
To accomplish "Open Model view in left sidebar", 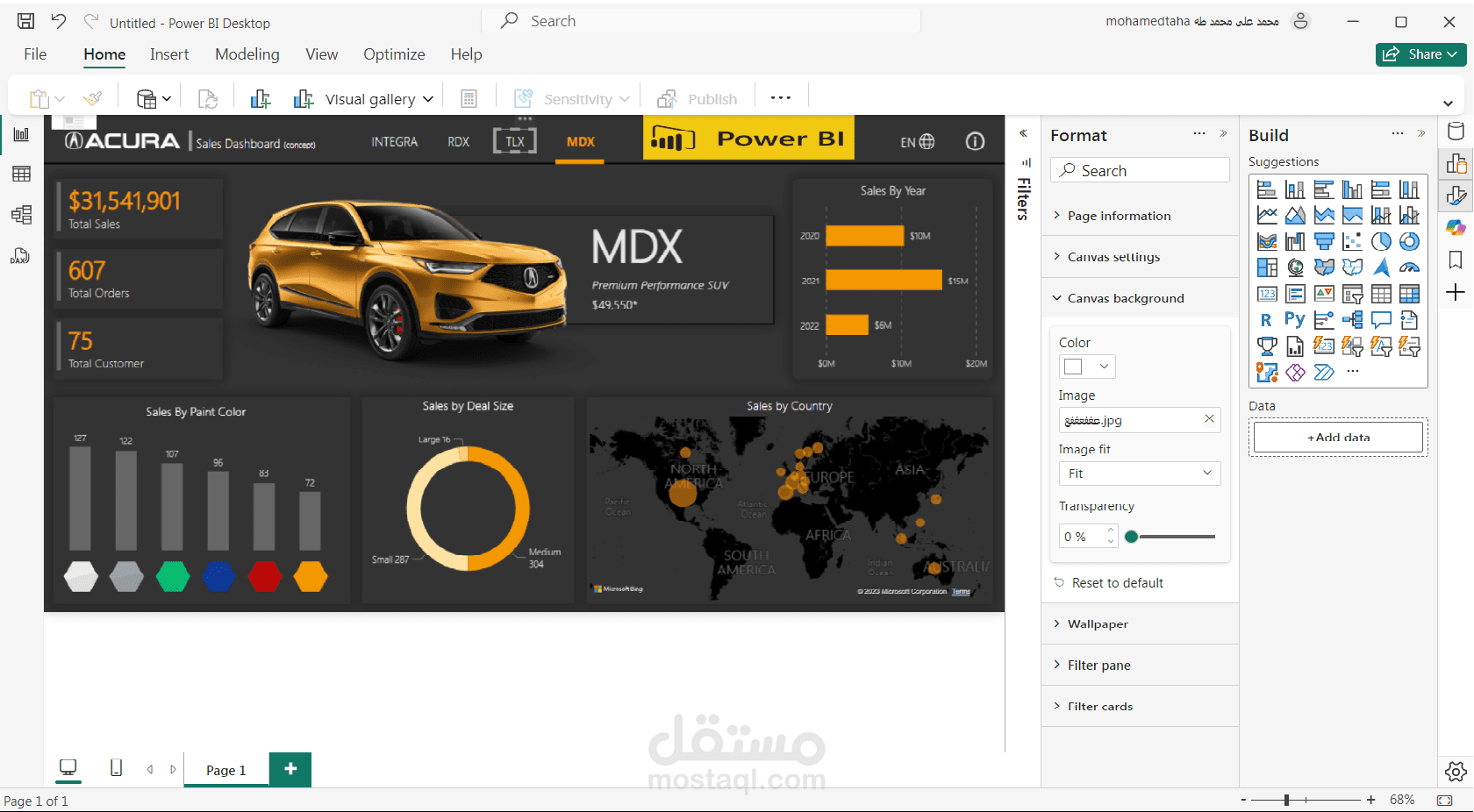I will pos(21,215).
